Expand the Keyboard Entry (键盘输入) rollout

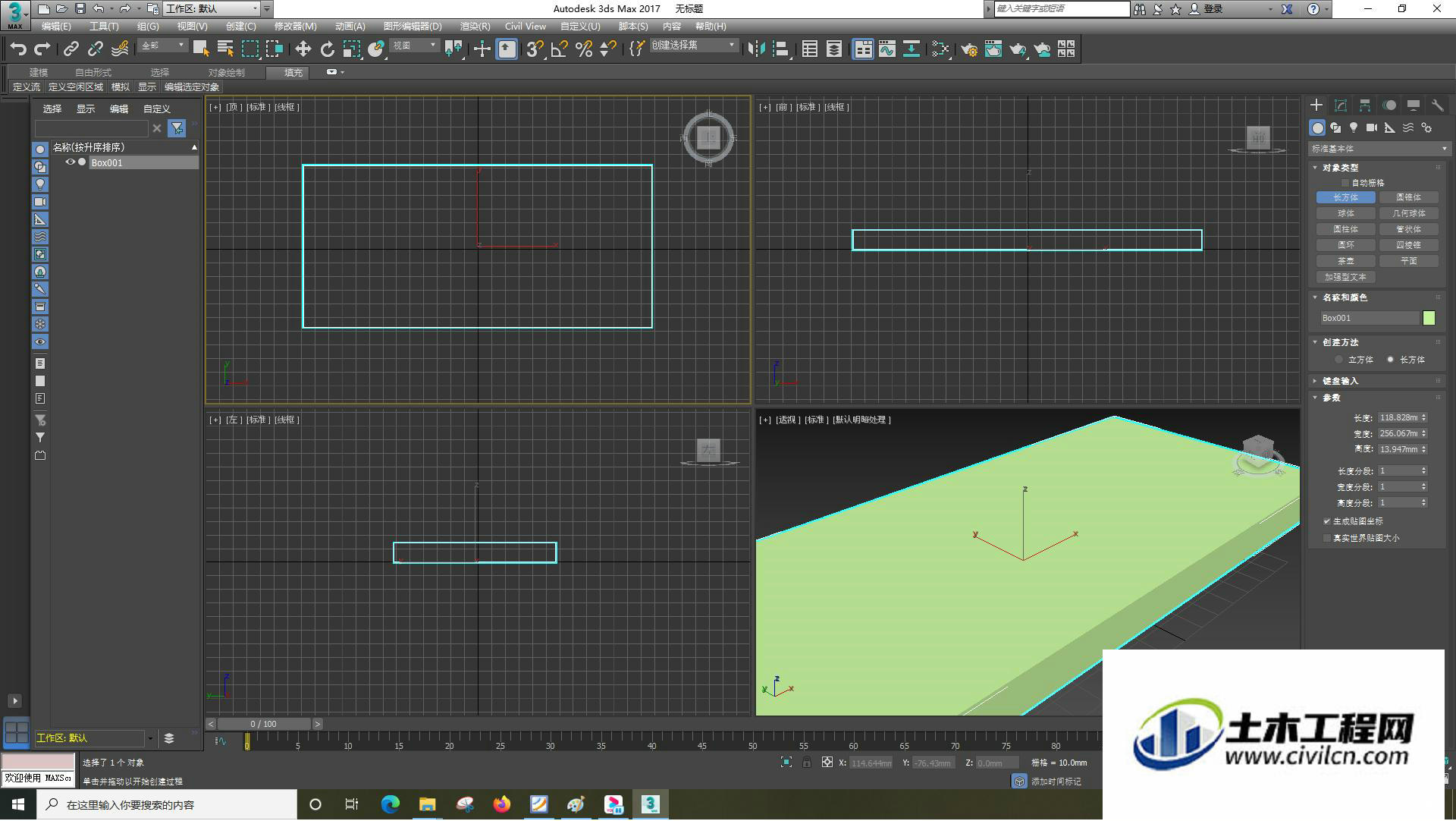tap(1341, 381)
